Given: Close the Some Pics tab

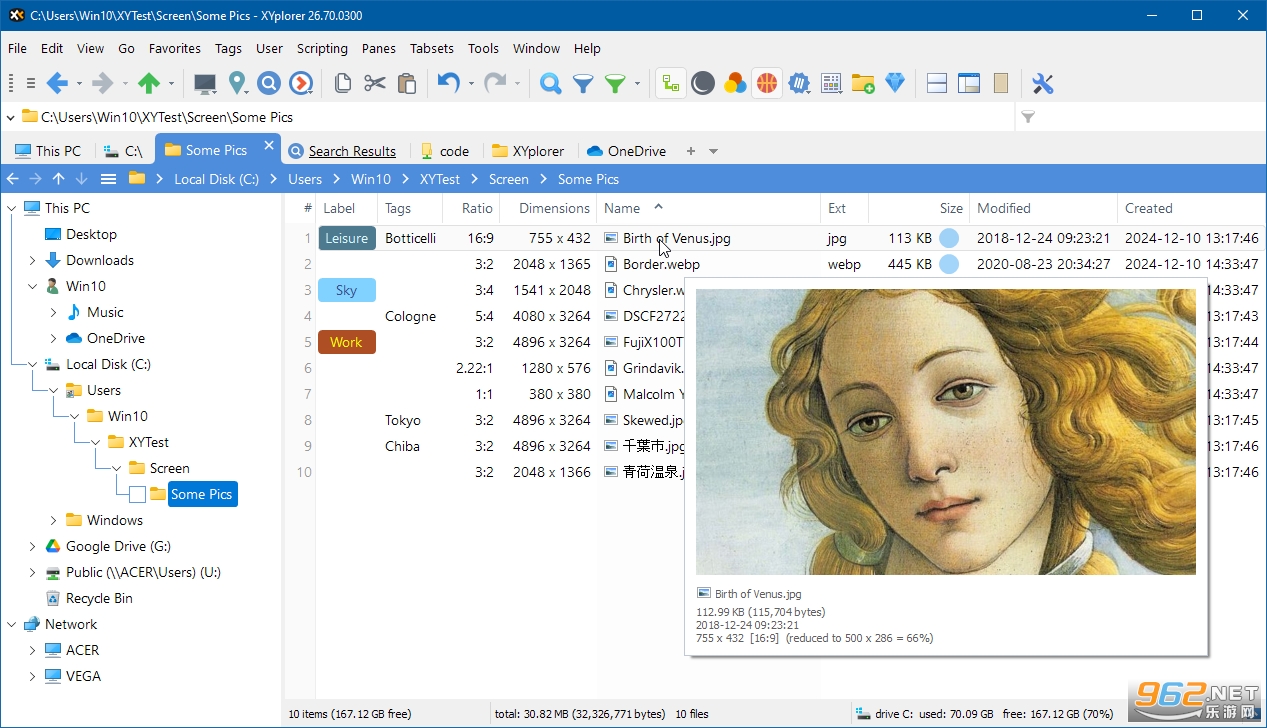Looking at the screenshot, I should pos(268,146).
